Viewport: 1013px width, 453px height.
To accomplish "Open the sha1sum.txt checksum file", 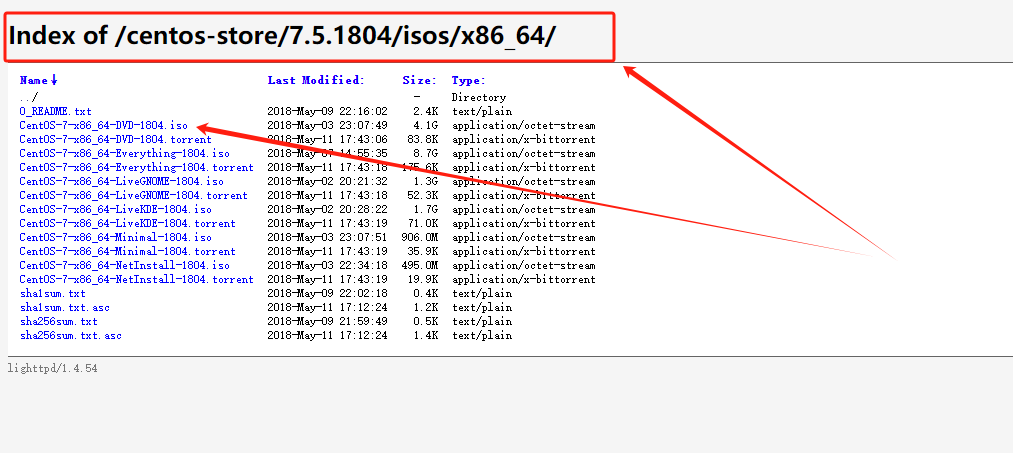I will click(x=52, y=293).
